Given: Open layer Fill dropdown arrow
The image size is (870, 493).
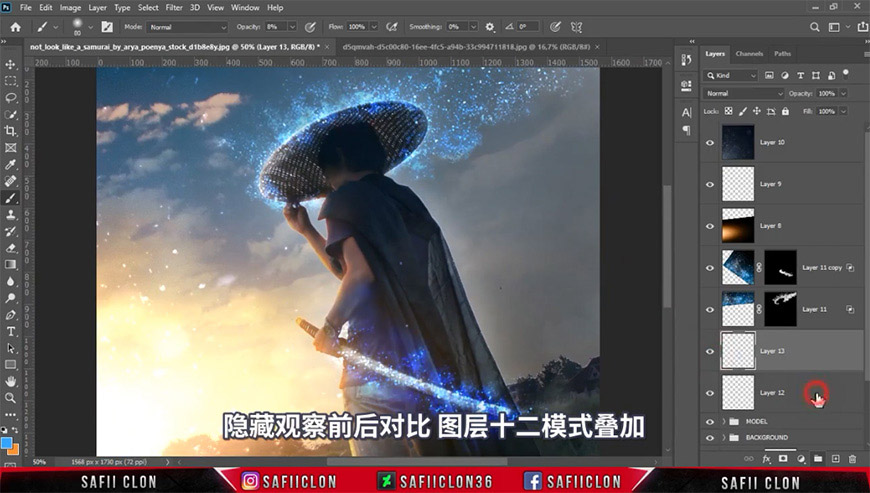Looking at the screenshot, I should (843, 111).
